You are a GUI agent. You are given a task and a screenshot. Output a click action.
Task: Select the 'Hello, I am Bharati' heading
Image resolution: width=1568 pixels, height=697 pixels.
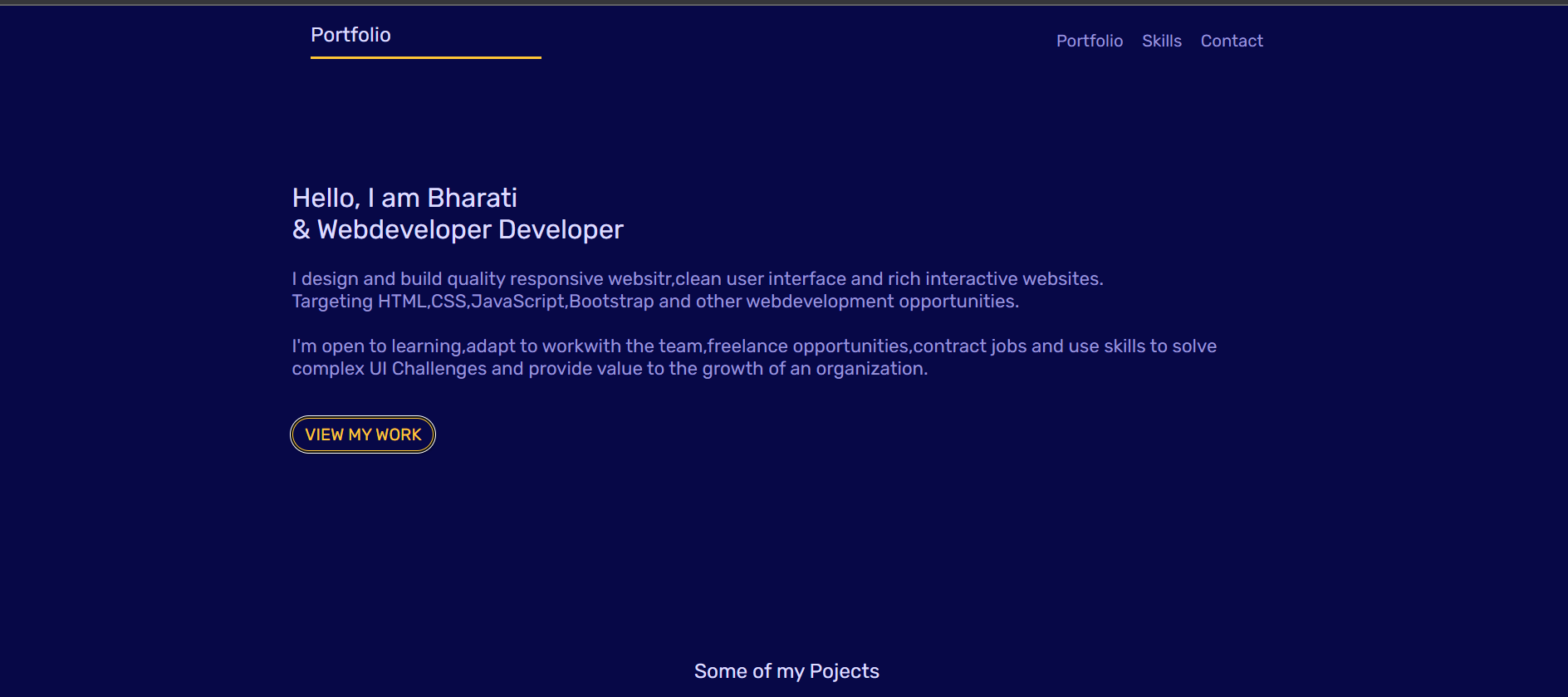click(404, 198)
